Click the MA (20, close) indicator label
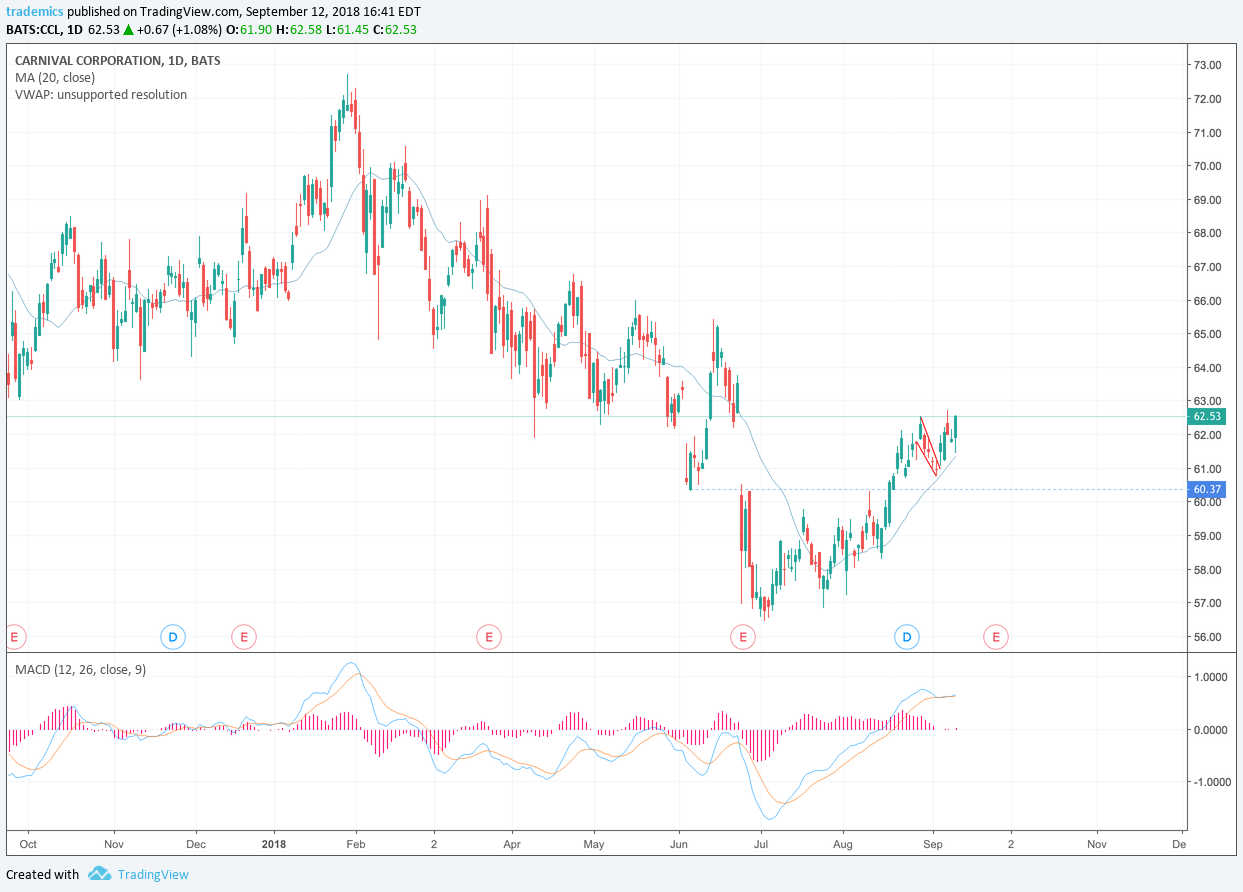 pyautogui.click(x=55, y=78)
